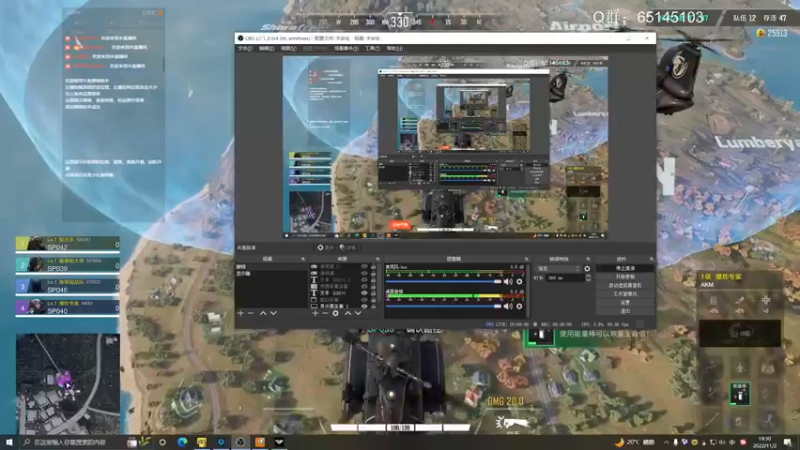Image resolution: width=800 pixels, height=450 pixels.
Task: Open the taskbar weather widget showing 20°C
Action: pyautogui.click(x=635, y=442)
